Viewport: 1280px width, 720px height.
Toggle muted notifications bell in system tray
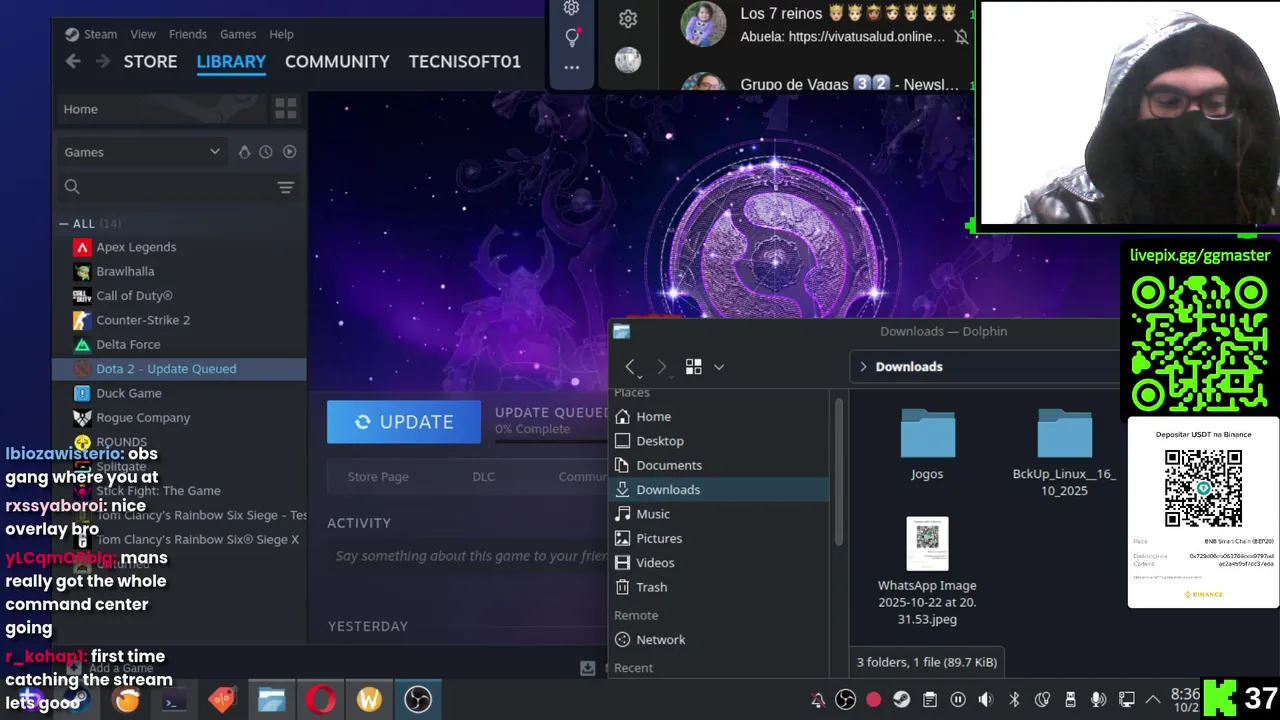click(818, 700)
